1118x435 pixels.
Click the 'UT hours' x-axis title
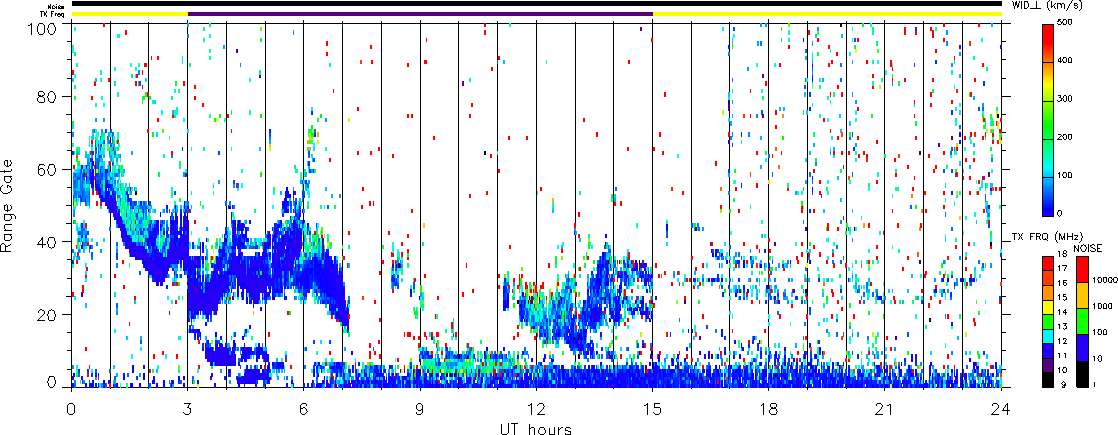click(x=535, y=429)
